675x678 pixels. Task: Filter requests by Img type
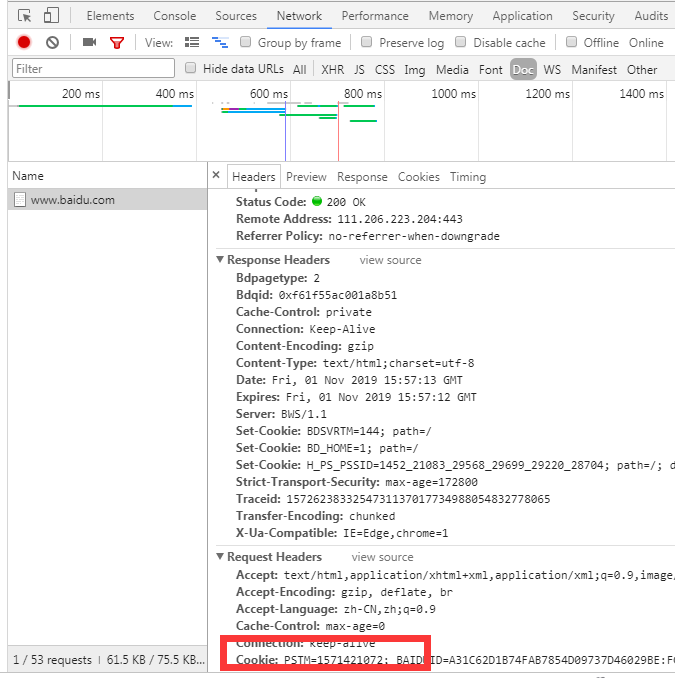[415, 70]
